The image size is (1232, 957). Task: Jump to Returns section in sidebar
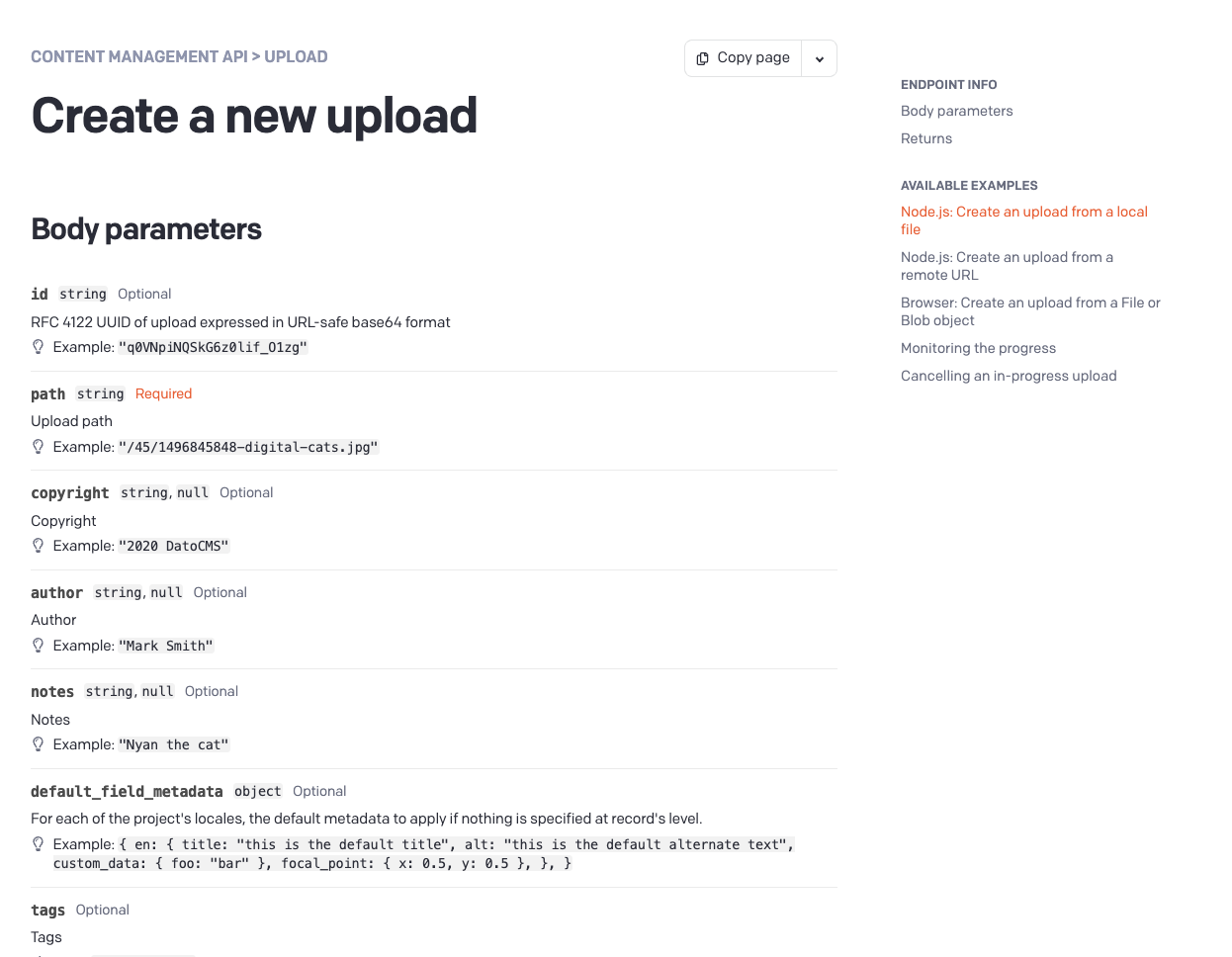point(925,138)
